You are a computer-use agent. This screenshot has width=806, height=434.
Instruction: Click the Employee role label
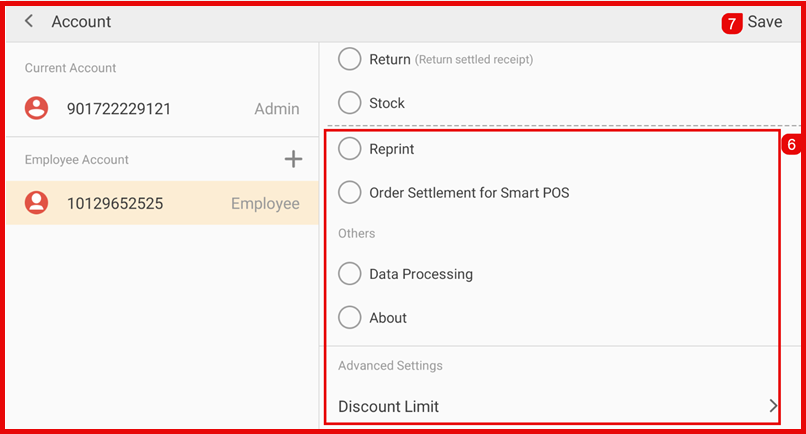[x=265, y=204]
